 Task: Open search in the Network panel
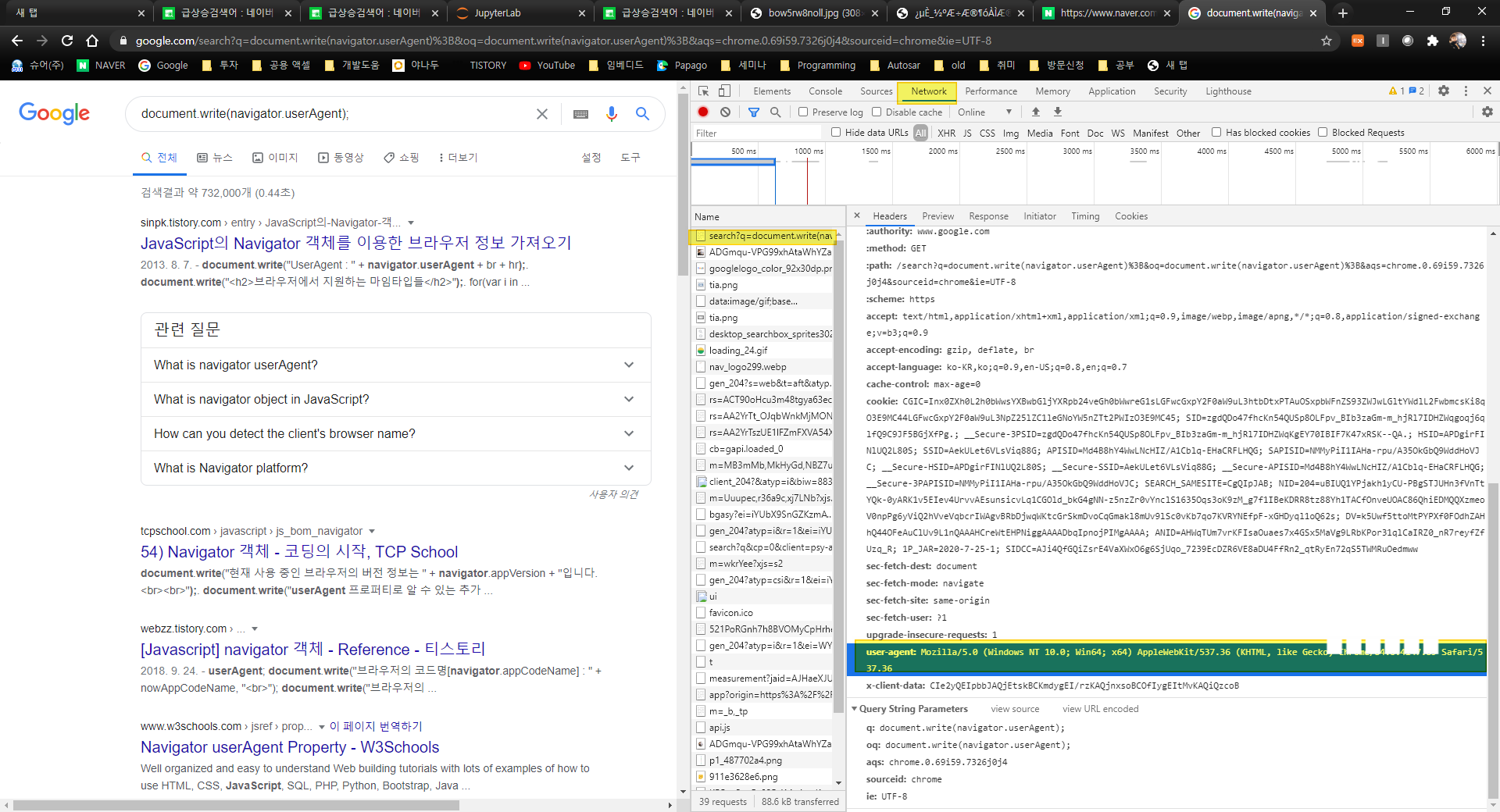click(775, 112)
